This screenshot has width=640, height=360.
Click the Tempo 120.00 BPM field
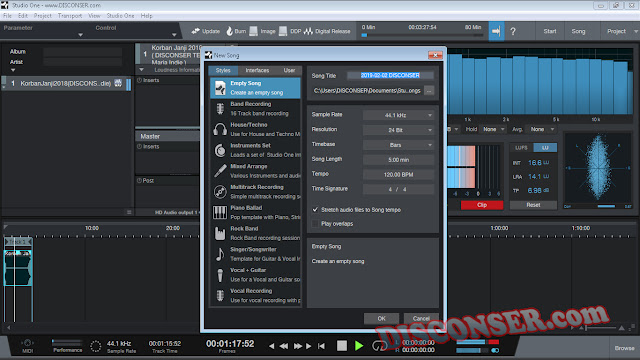click(x=398, y=174)
